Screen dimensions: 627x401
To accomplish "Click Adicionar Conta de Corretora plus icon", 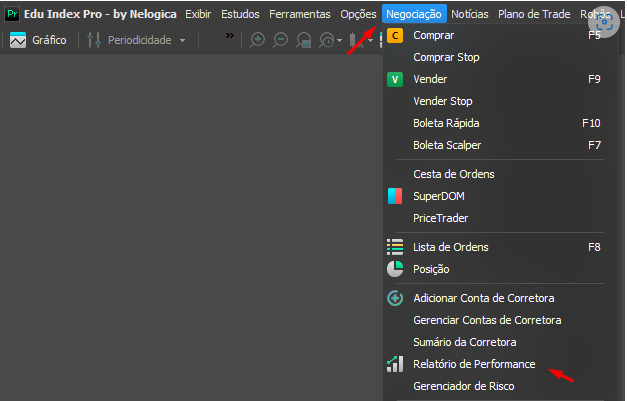I will tap(395, 298).
